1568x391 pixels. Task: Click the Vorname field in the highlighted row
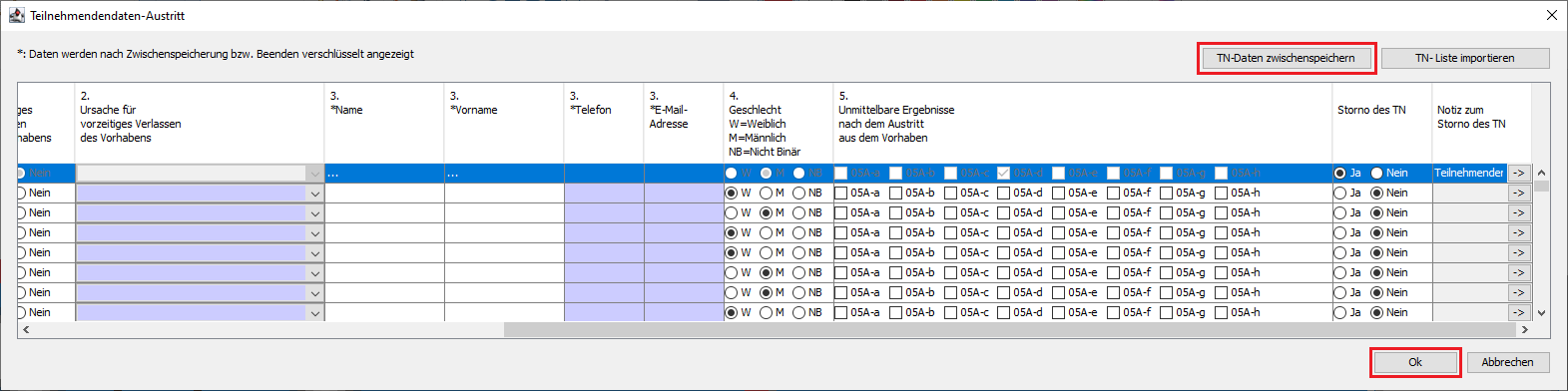[504, 173]
